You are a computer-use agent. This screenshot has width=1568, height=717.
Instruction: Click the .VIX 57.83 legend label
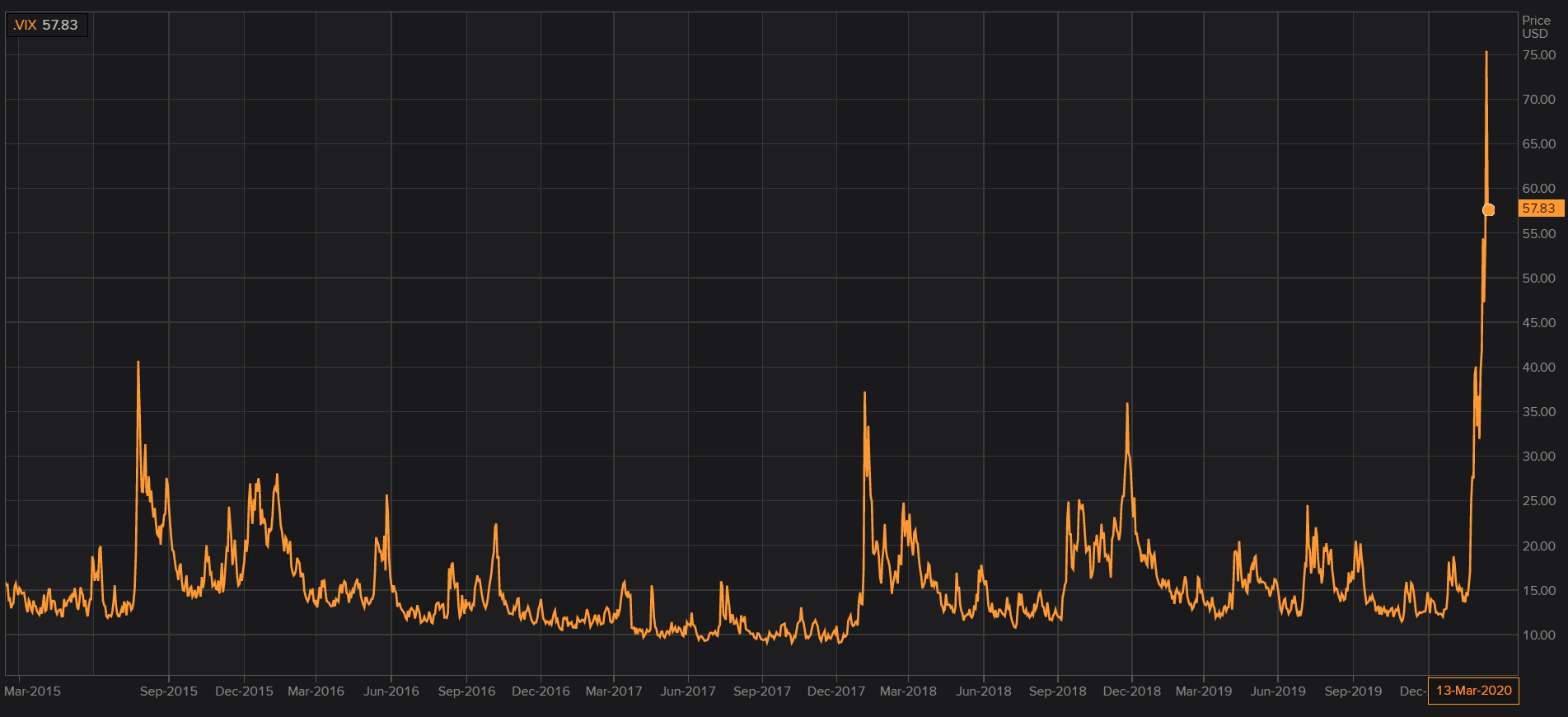46,26
